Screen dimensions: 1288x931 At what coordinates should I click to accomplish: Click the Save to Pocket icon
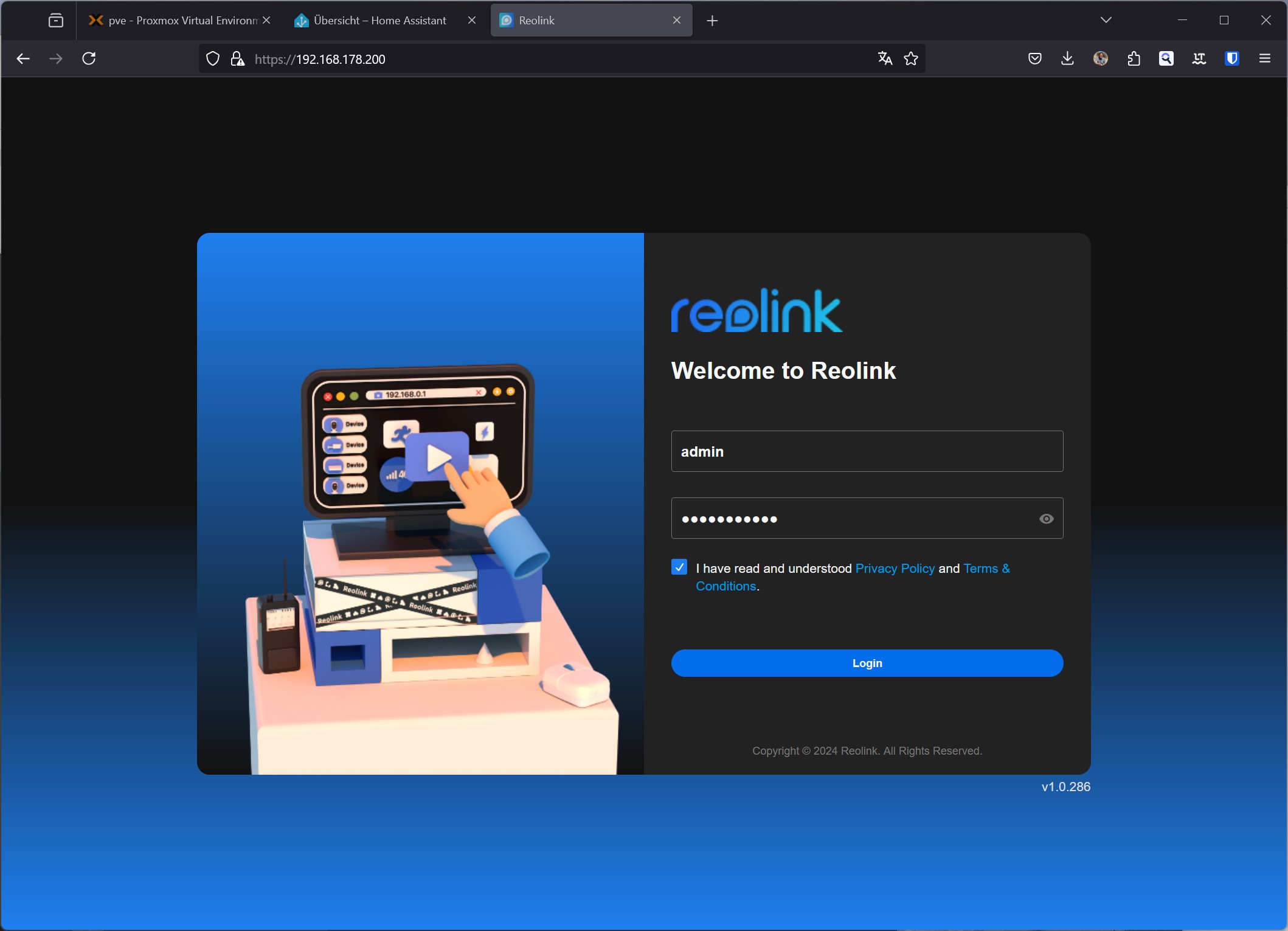click(1034, 58)
